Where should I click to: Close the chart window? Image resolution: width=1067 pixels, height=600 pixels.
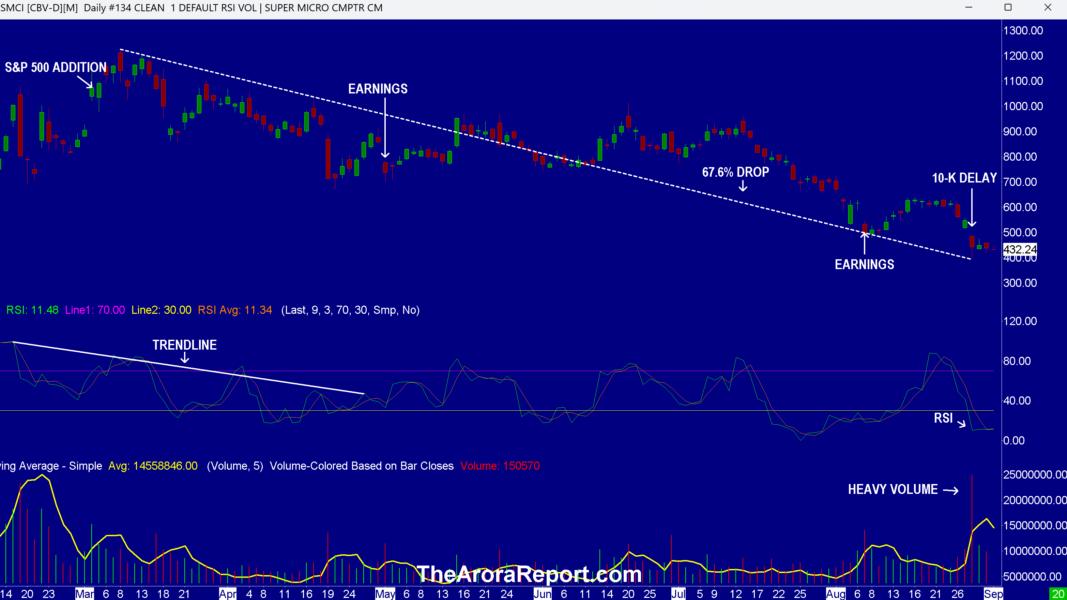(x=1047, y=7)
